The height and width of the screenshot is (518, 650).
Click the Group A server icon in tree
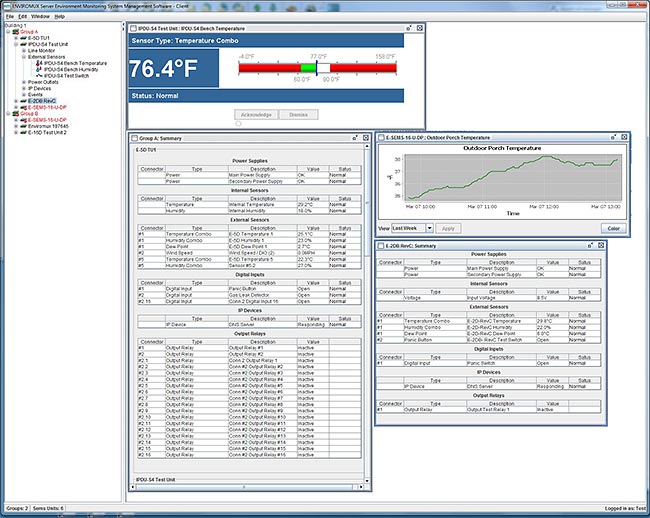click(x=16, y=31)
